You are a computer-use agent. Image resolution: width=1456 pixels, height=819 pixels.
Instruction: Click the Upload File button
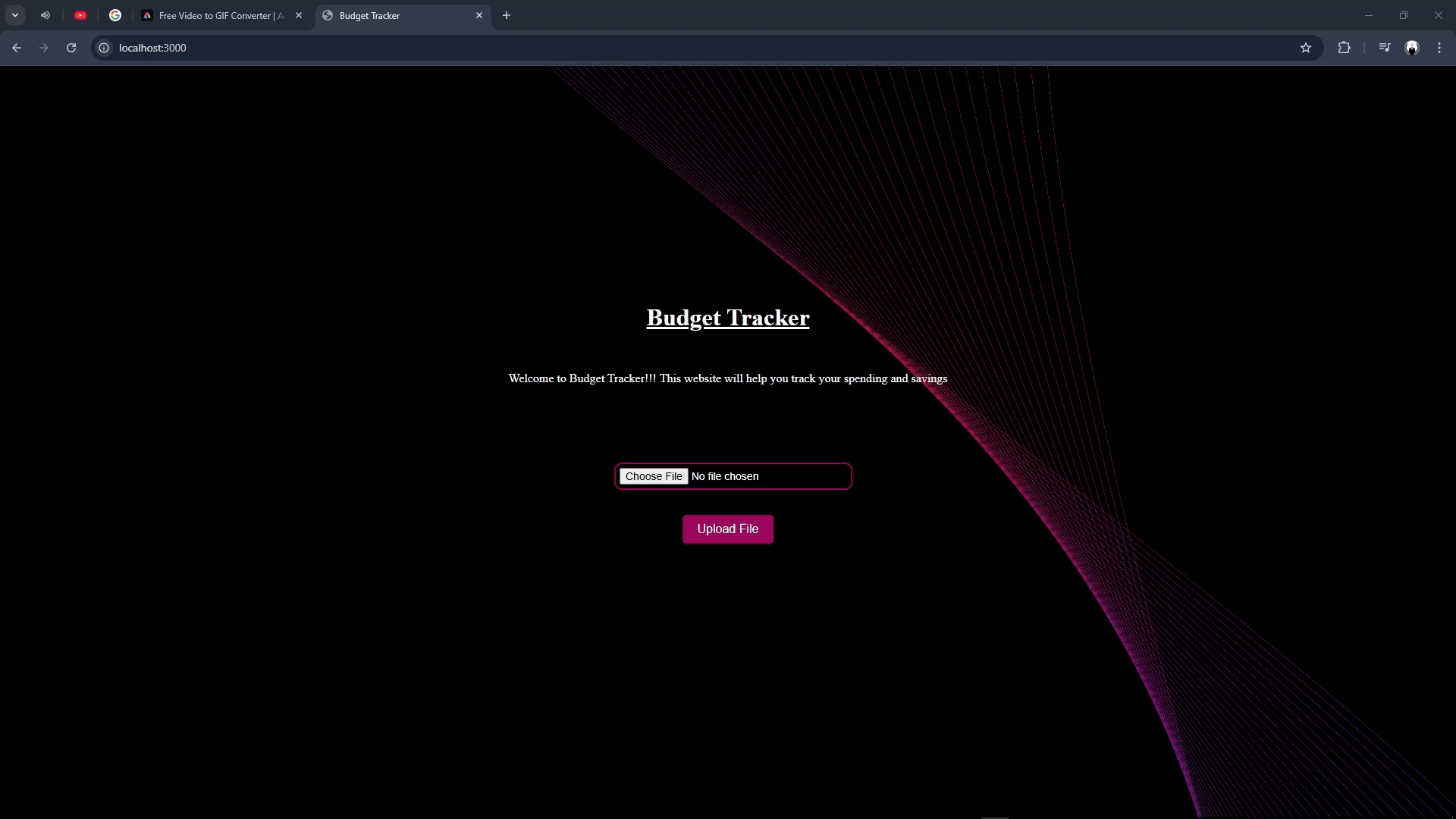click(728, 529)
